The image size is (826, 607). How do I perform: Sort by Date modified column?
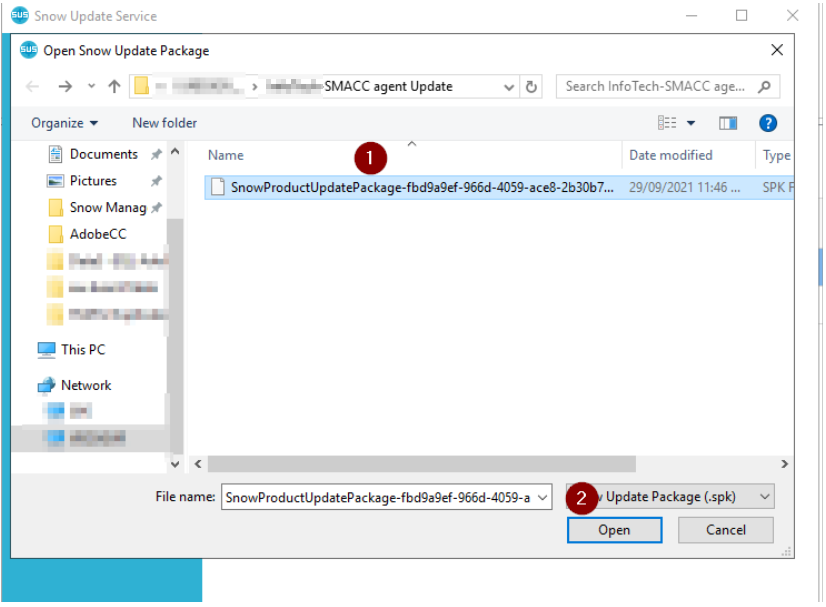[671, 155]
